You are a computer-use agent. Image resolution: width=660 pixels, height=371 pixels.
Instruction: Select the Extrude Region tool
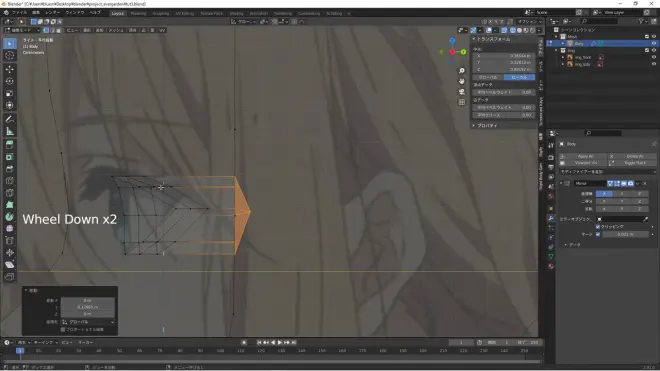10,145
